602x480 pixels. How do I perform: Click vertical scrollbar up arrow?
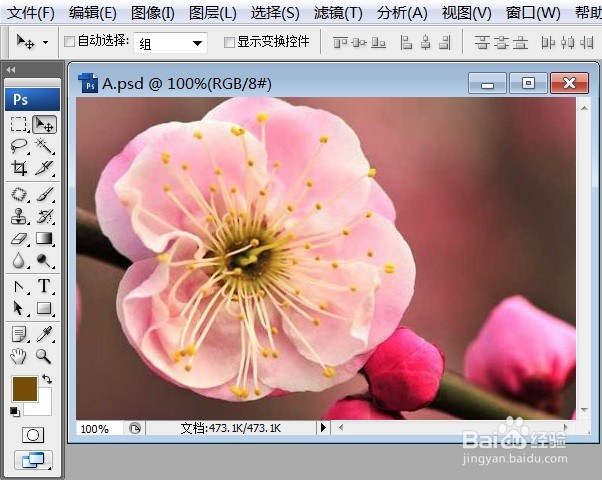pyautogui.click(x=584, y=108)
